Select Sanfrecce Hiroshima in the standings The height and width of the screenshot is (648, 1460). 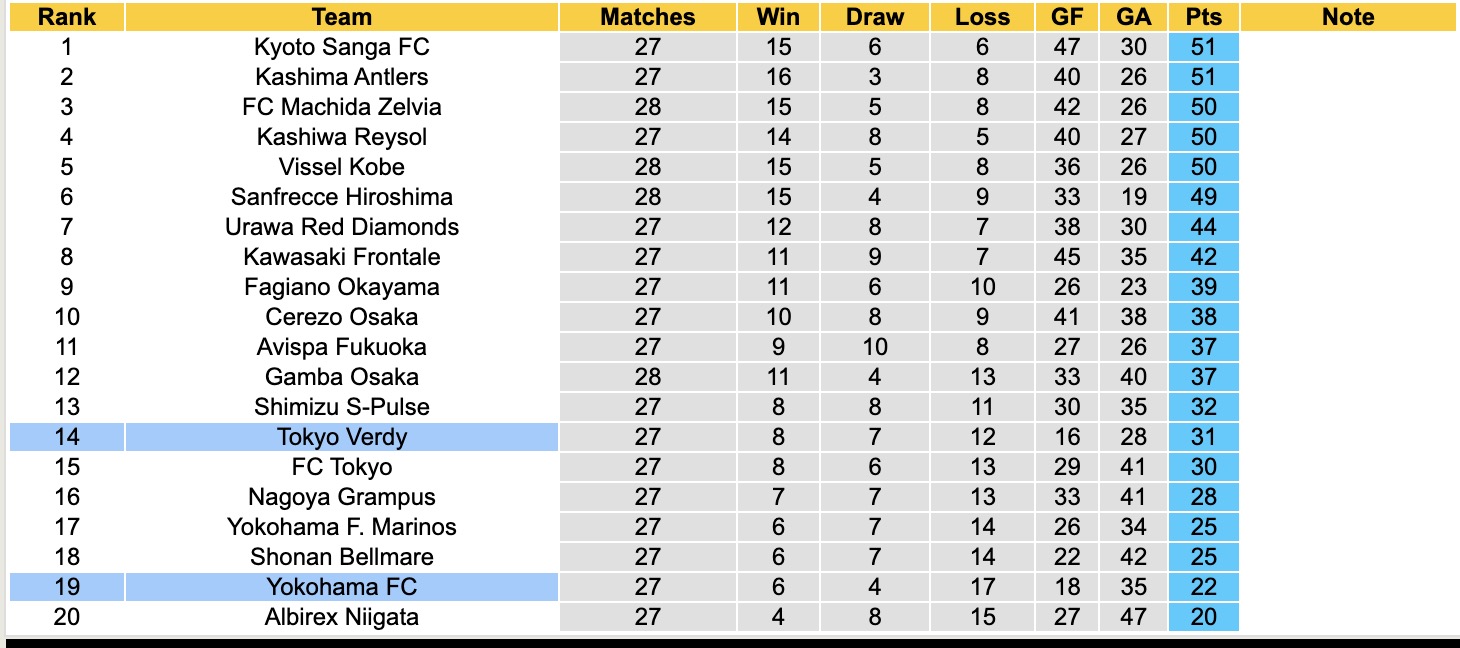pyautogui.click(x=341, y=197)
